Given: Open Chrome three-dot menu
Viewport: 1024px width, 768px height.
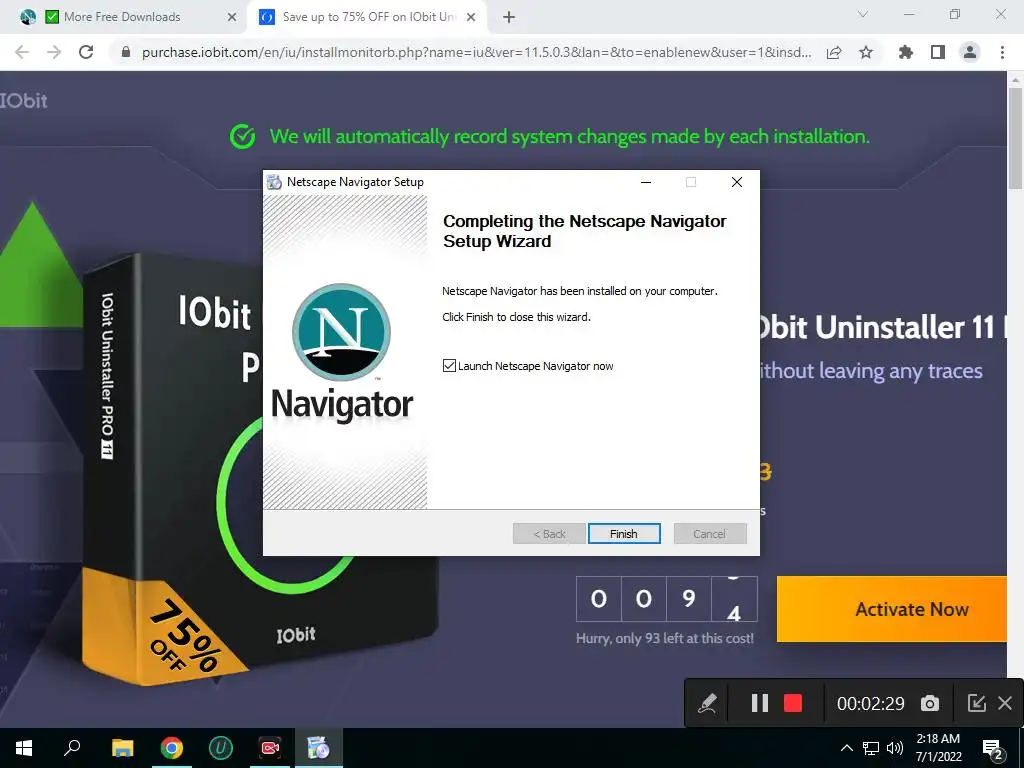Looking at the screenshot, I should (x=1002, y=52).
